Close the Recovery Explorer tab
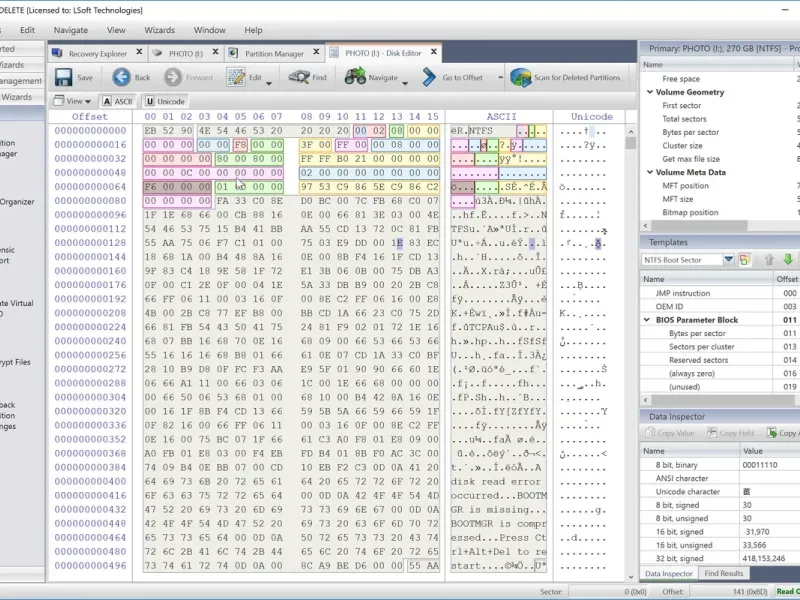 (138, 52)
